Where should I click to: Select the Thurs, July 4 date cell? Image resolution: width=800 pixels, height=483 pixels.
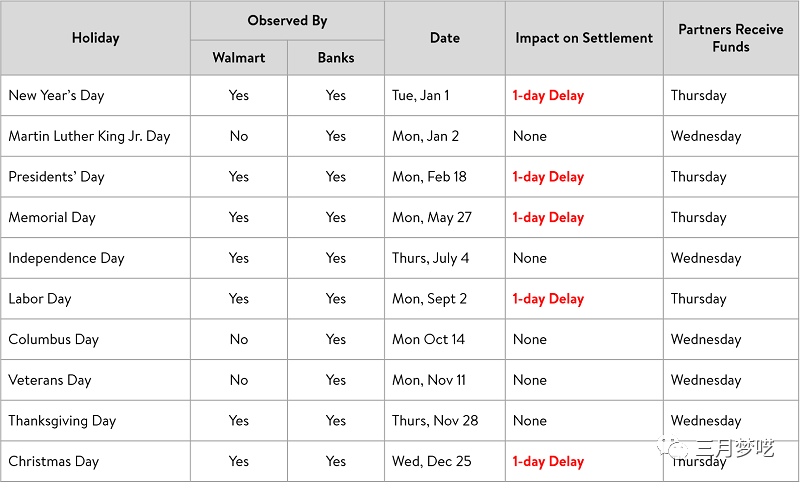pos(430,258)
